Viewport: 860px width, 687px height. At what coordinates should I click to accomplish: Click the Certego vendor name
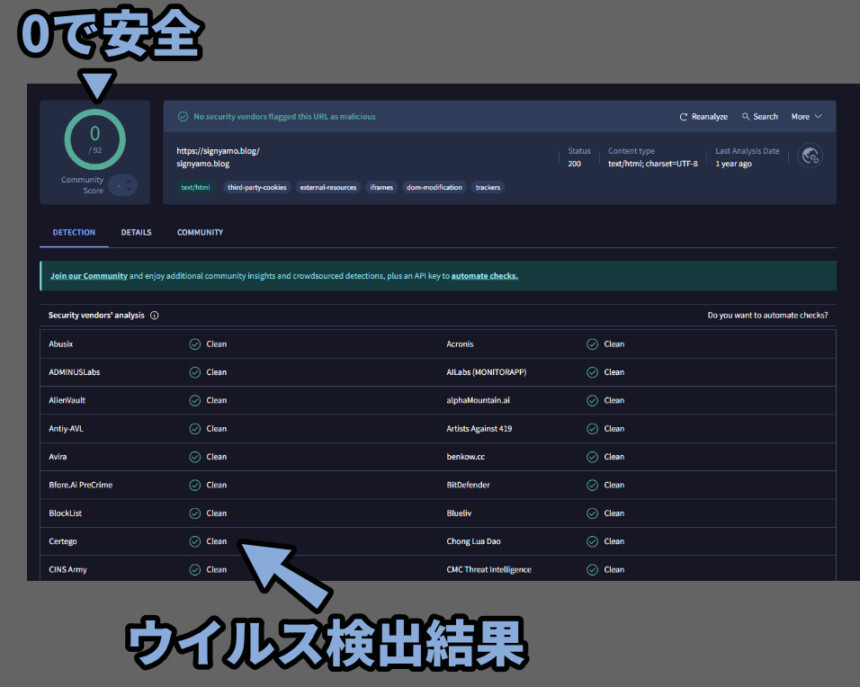[63, 542]
